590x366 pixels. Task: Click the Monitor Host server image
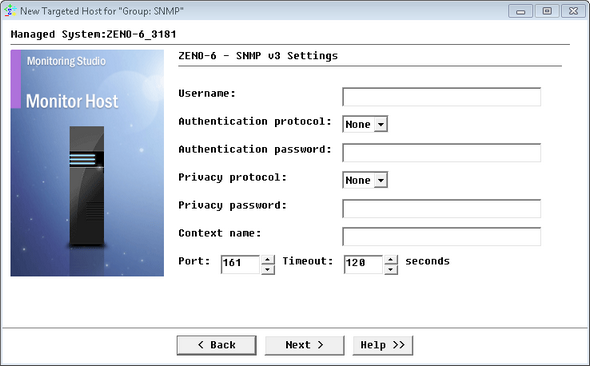(x=87, y=163)
